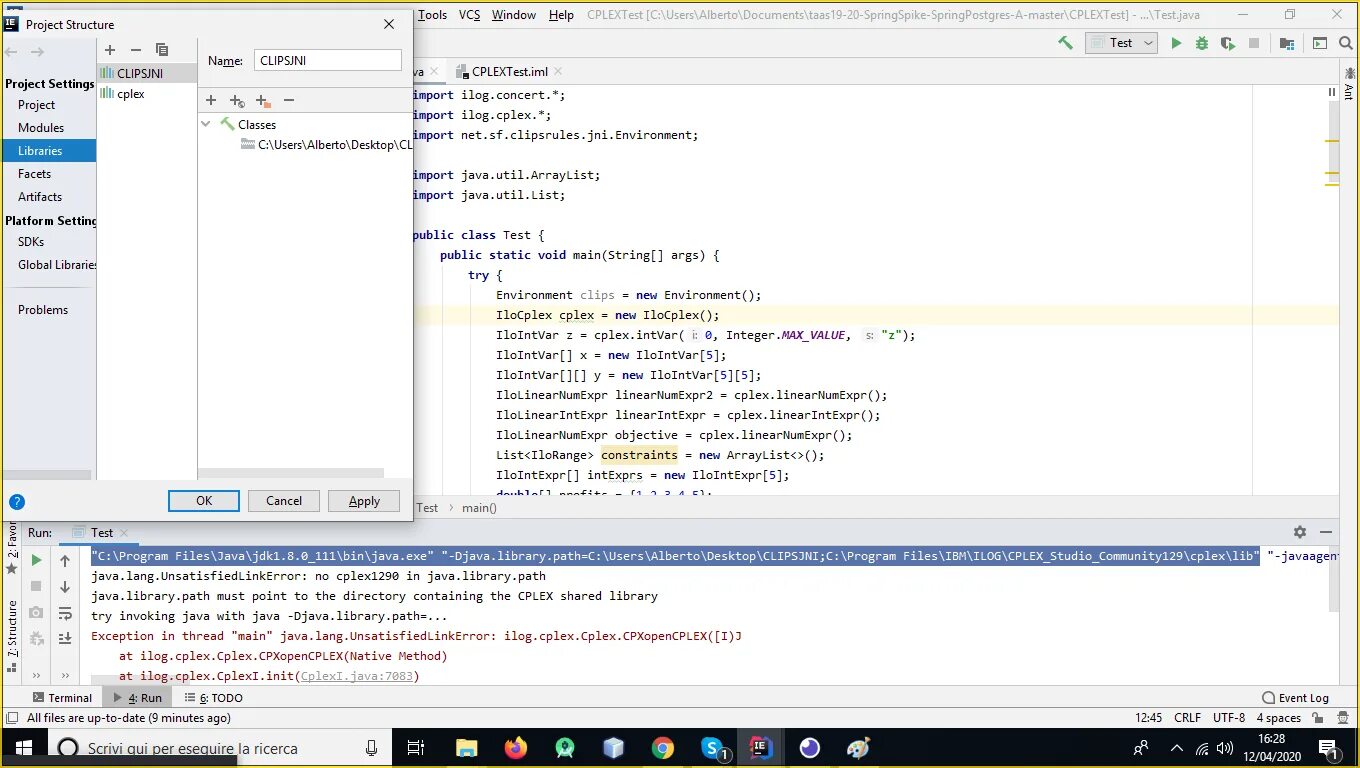
Task: Open the Tools menu
Action: click(432, 15)
